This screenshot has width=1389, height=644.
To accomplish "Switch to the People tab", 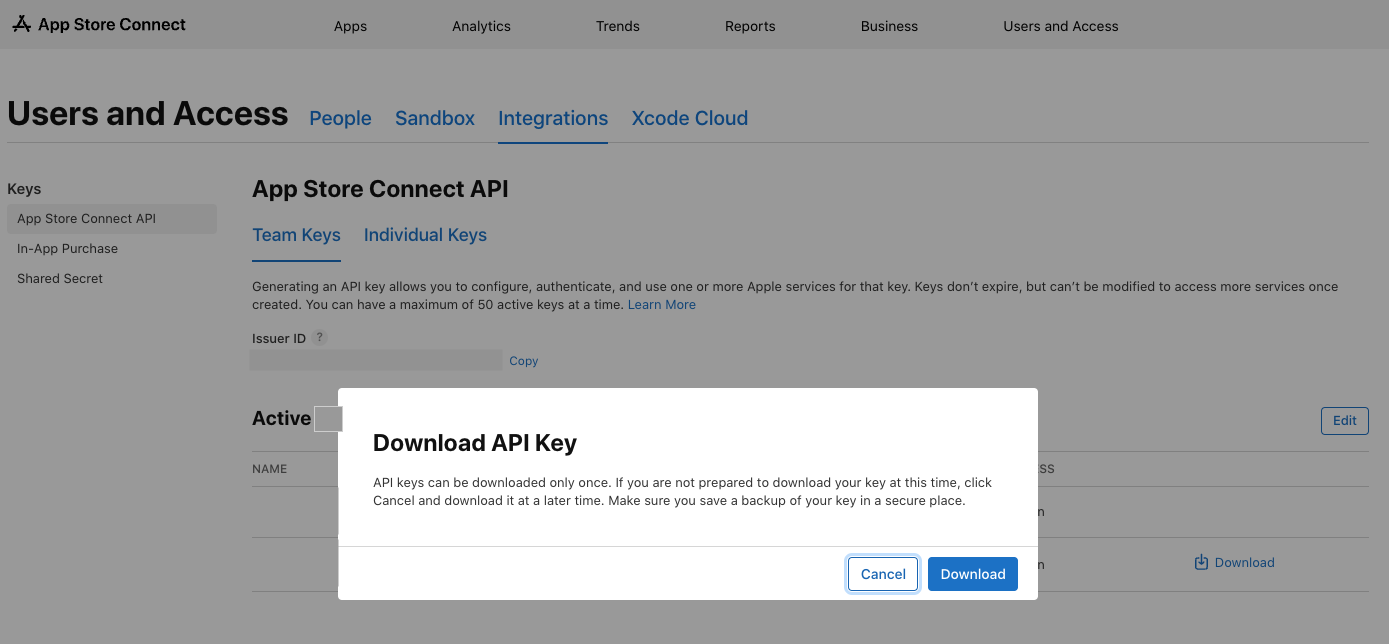I will tap(340, 118).
